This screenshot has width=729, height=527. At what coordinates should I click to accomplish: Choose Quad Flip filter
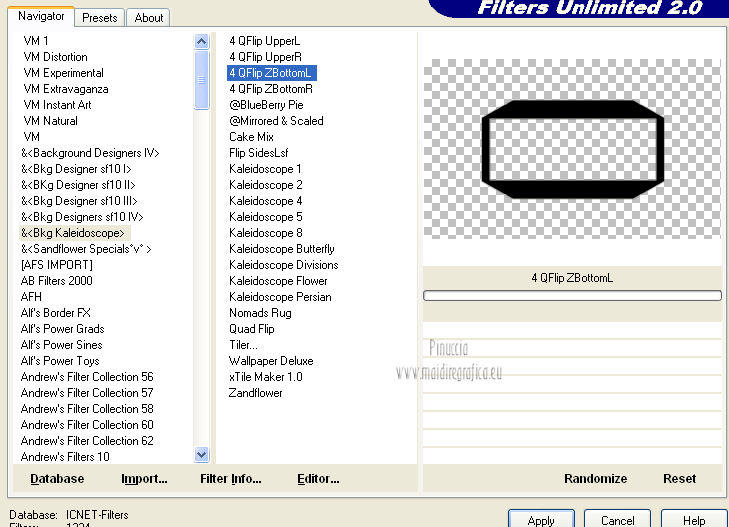pos(252,329)
